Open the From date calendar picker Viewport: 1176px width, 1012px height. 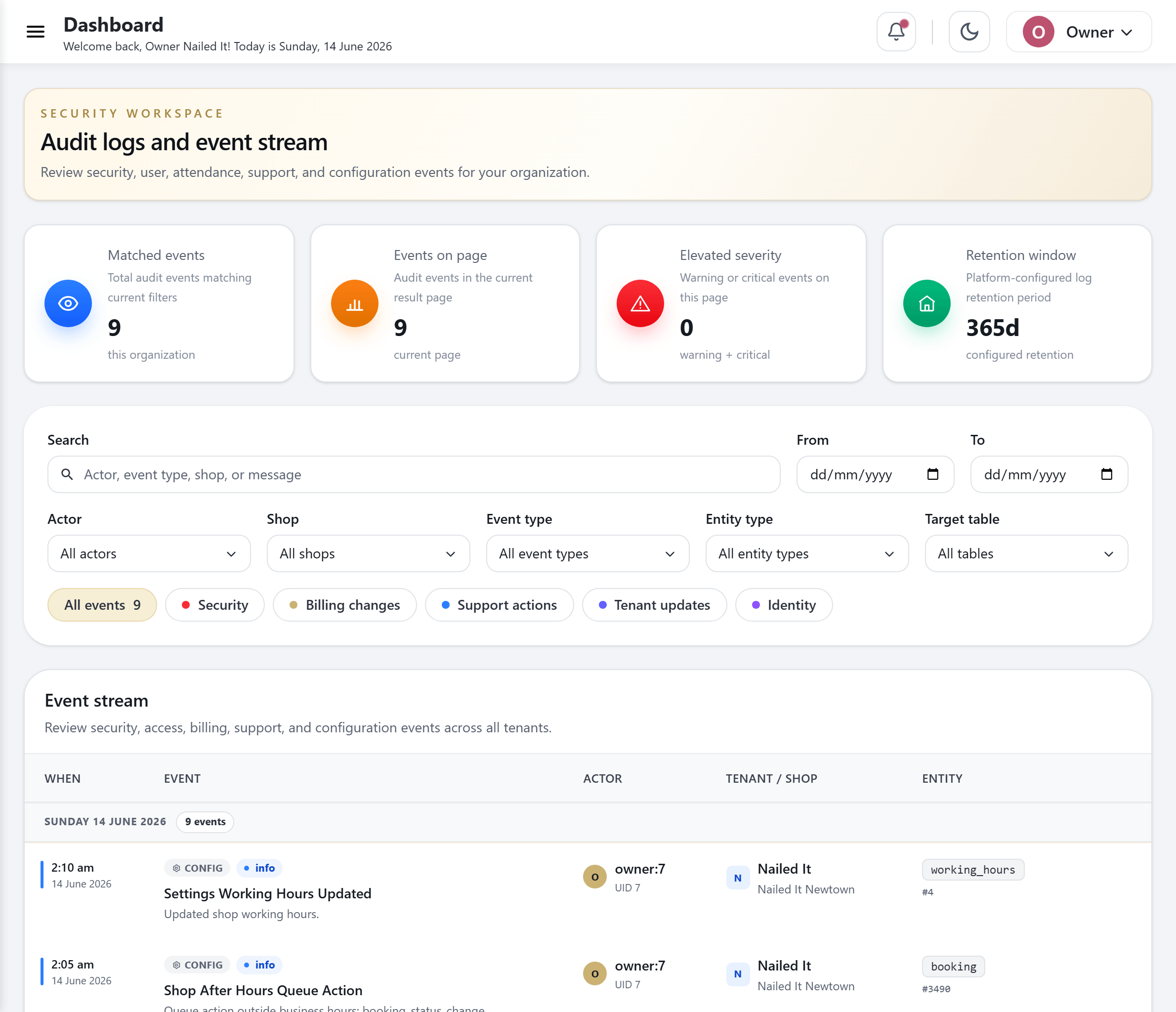point(932,474)
